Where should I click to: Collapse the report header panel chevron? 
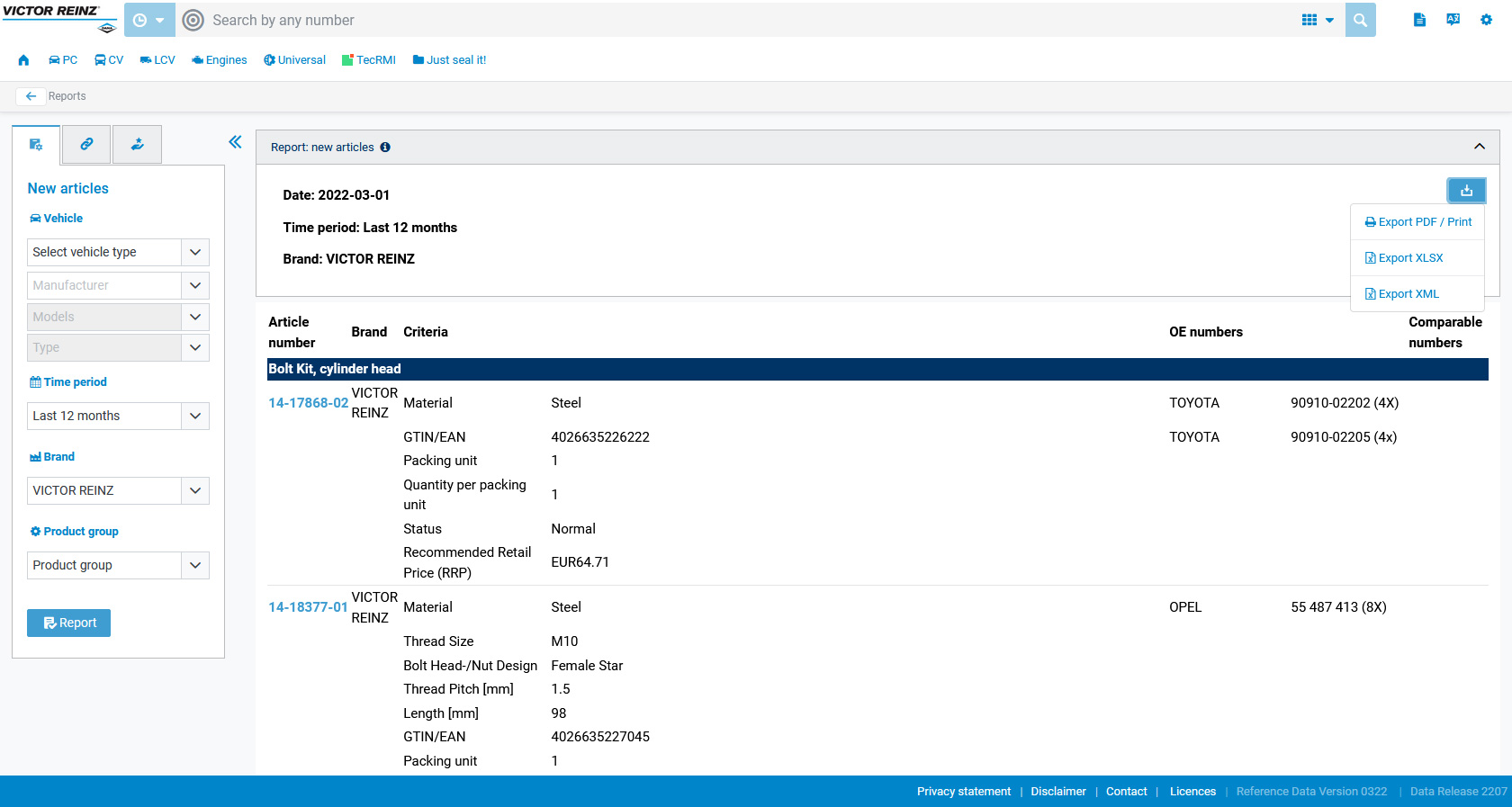click(1479, 147)
